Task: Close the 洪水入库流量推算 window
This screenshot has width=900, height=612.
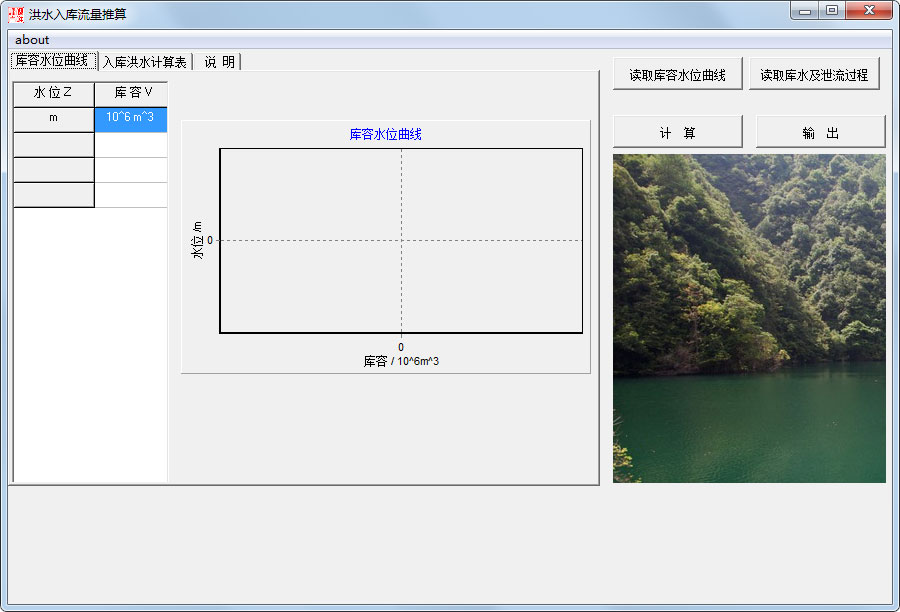Action: tap(869, 11)
